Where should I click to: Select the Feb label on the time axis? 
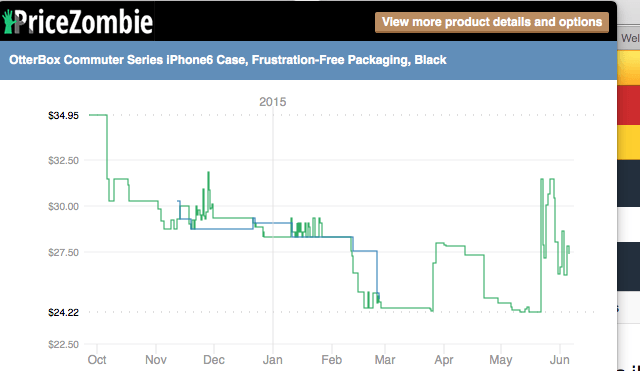pyautogui.click(x=331, y=360)
